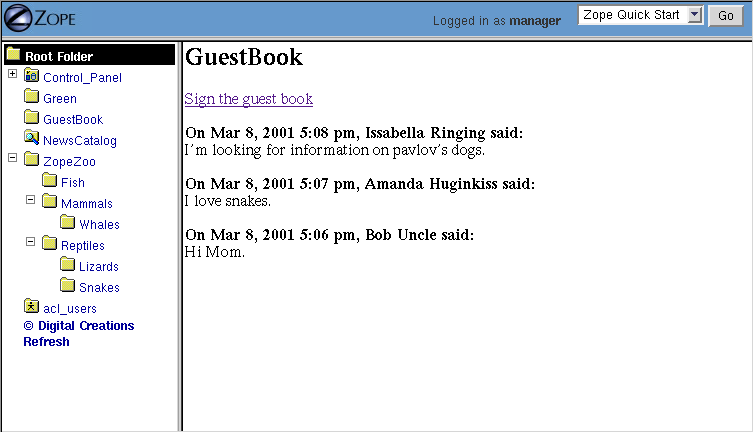Viewport: 754px width, 432px height.
Task: Click the acl_users user folder icon
Action: pyautogui.click(x=31, y=307)
